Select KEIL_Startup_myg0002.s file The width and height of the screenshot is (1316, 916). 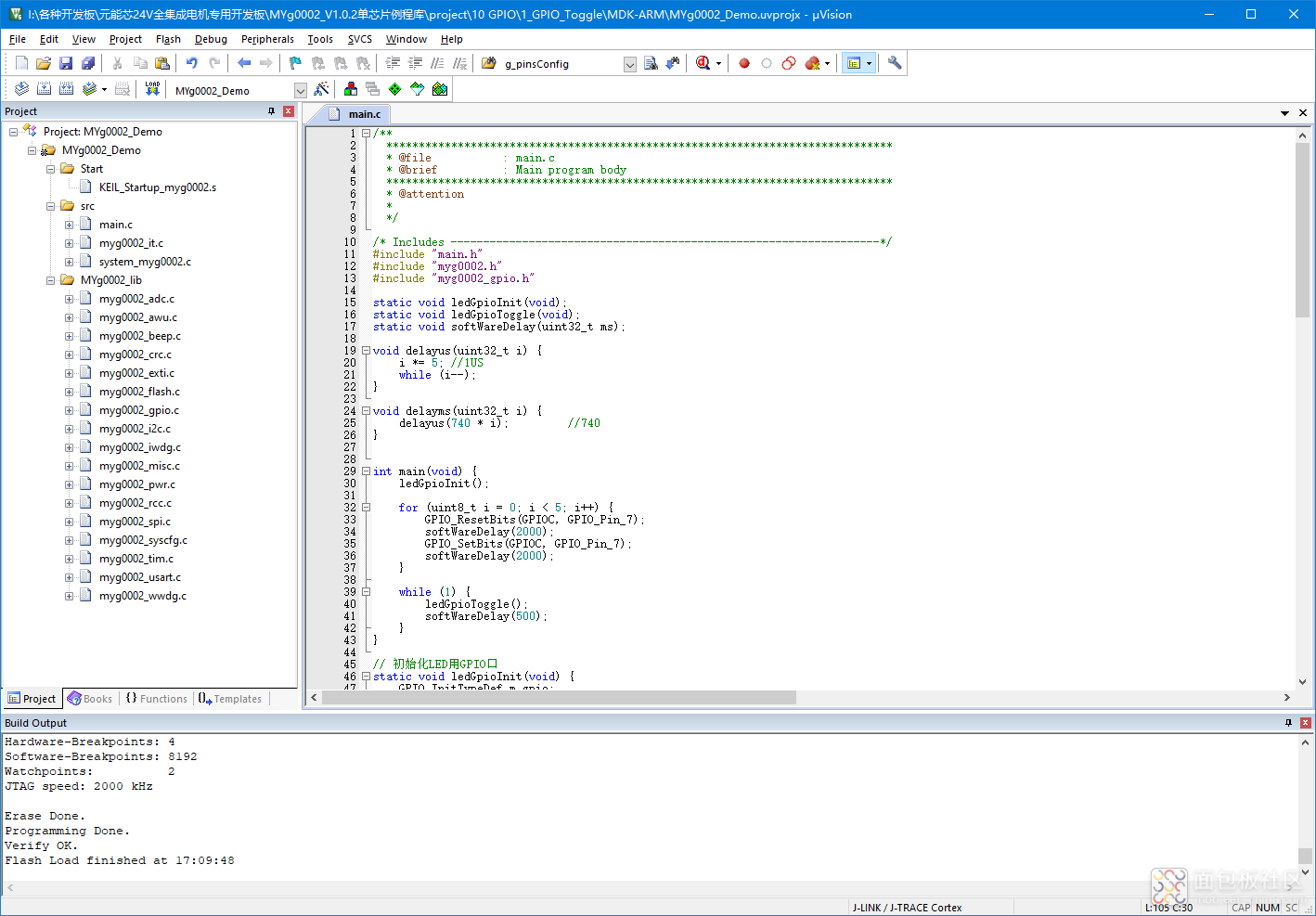[x=158, y=187]
